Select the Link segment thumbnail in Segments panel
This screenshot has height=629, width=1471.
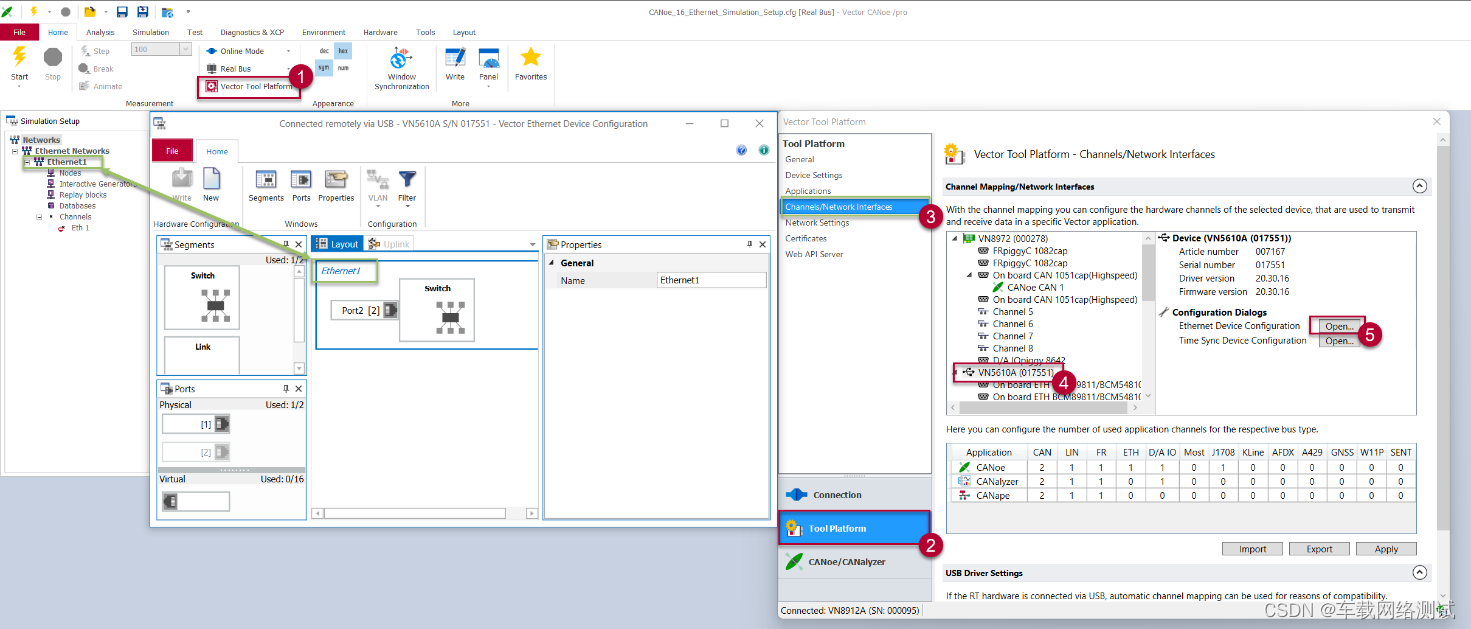(x=203, y=355)
